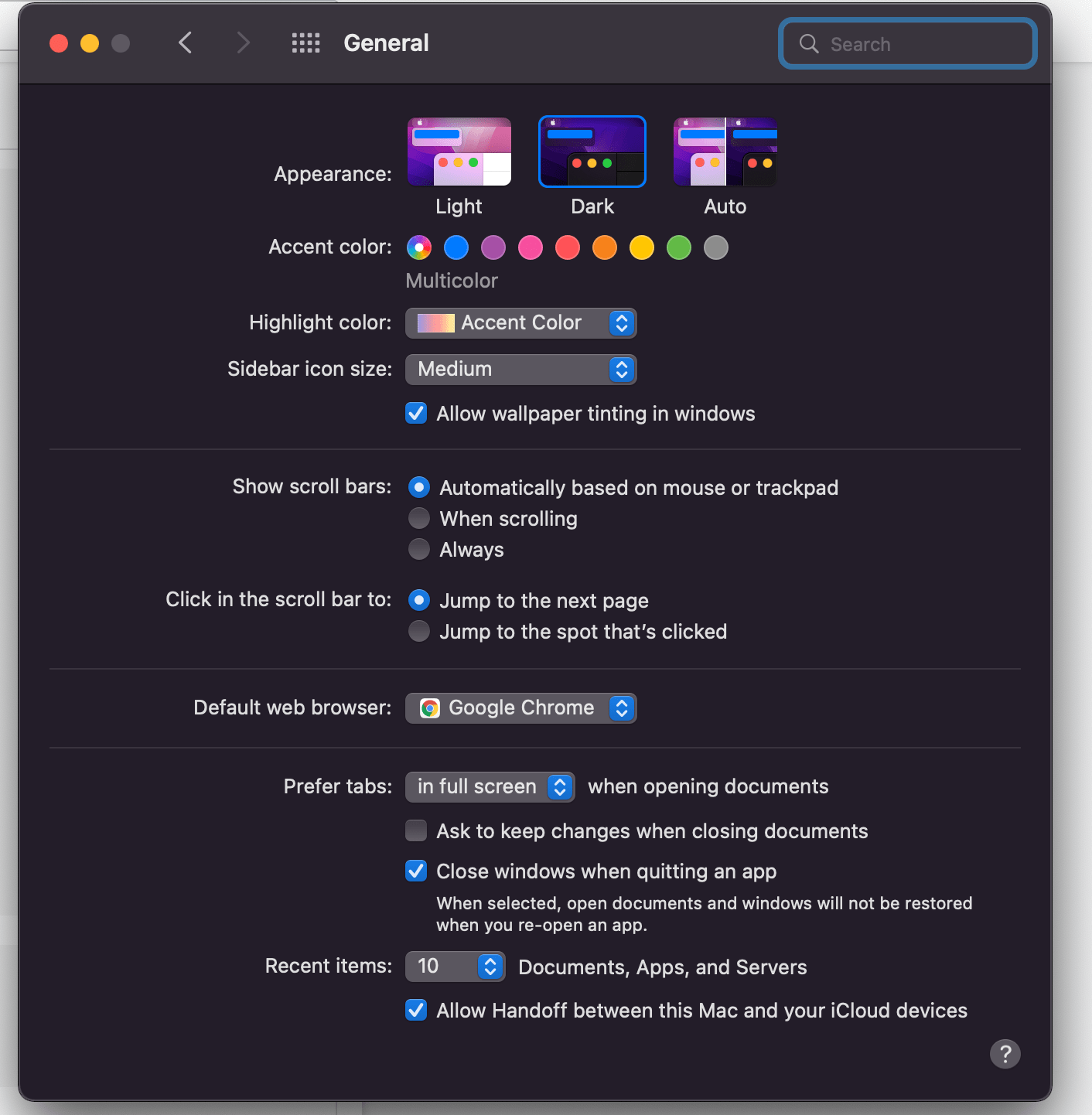1092x1115 pixels.
Task: Open the Recent items count dropdown
Action: pyautogui.click(x=455, y=967)
